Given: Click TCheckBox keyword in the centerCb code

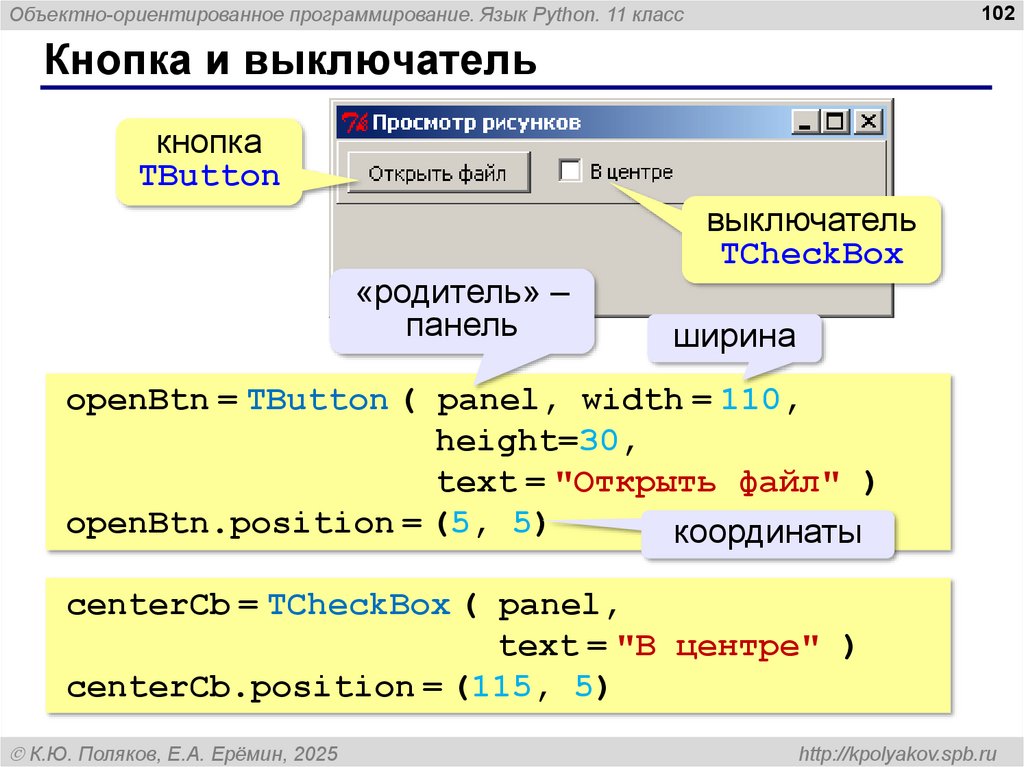Looking at the screenshot, I should 359,606.
